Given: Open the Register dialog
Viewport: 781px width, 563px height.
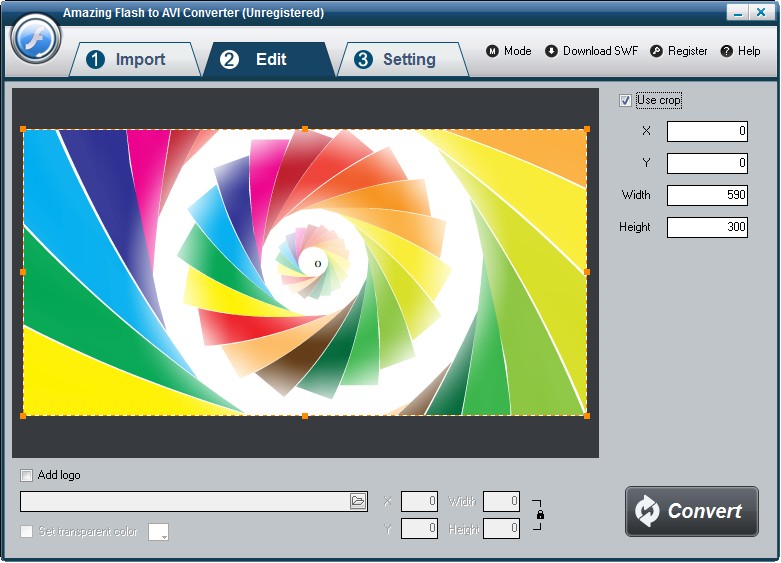Looking at the screenshot, I should coord(678,51).
